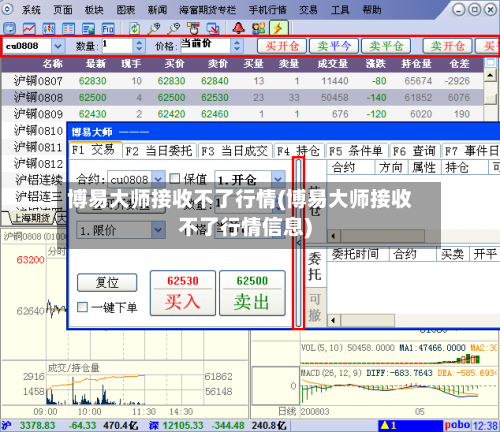Open the 手机行情 menu
500x432 pixels.
(x=267, y=10)
